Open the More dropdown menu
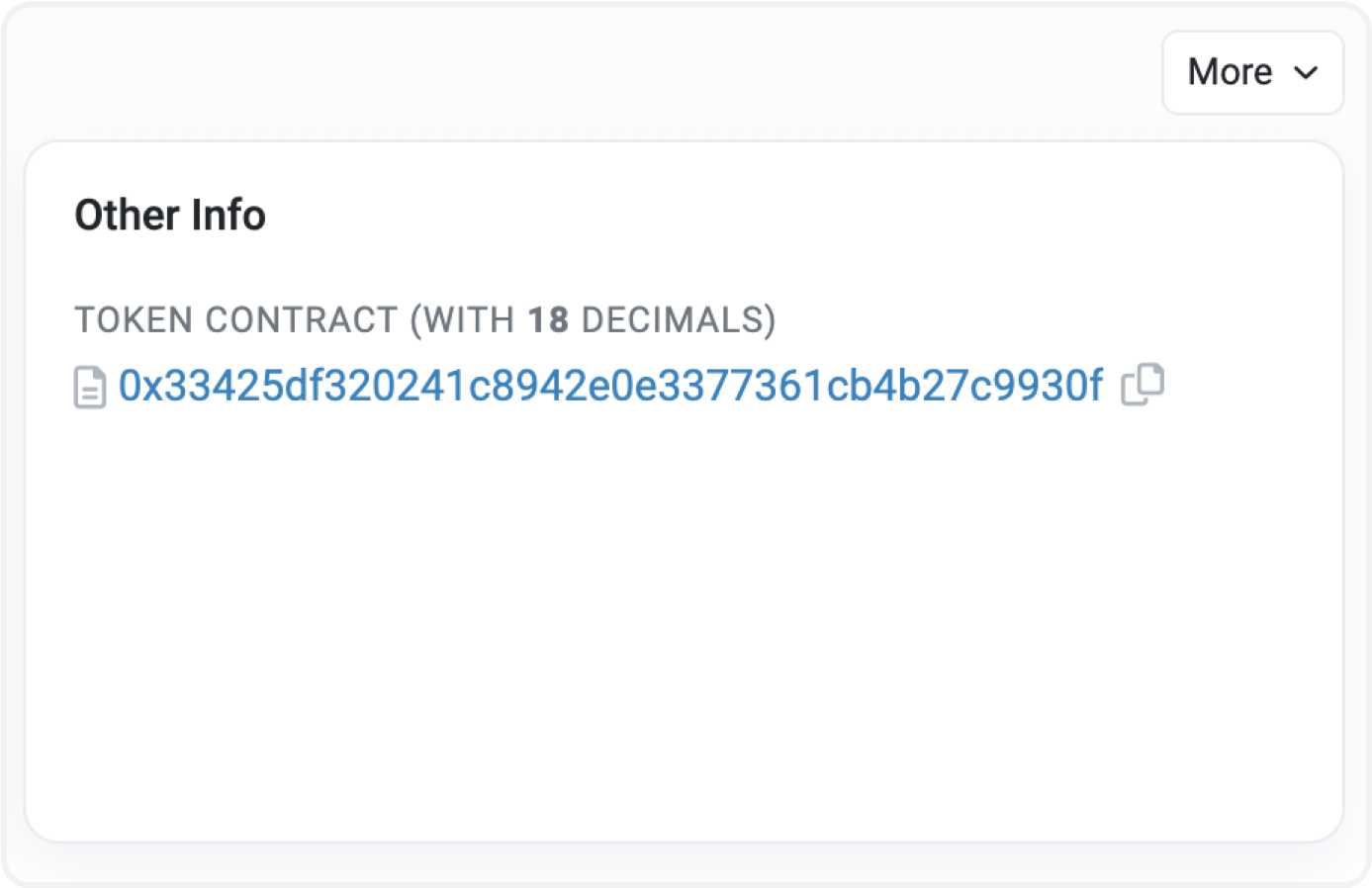The width and height of the screenshot is (1372, 888). tap(1252, 72)
